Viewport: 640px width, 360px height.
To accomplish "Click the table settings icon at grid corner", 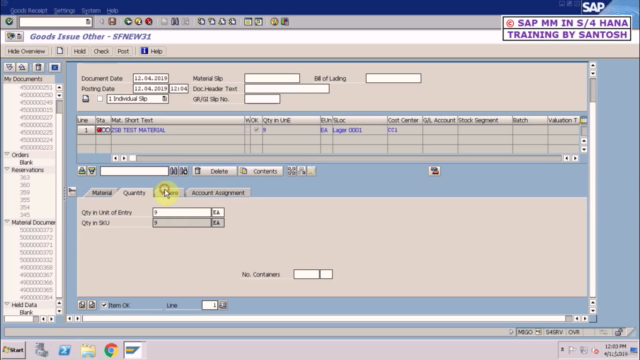I will 584,120.
